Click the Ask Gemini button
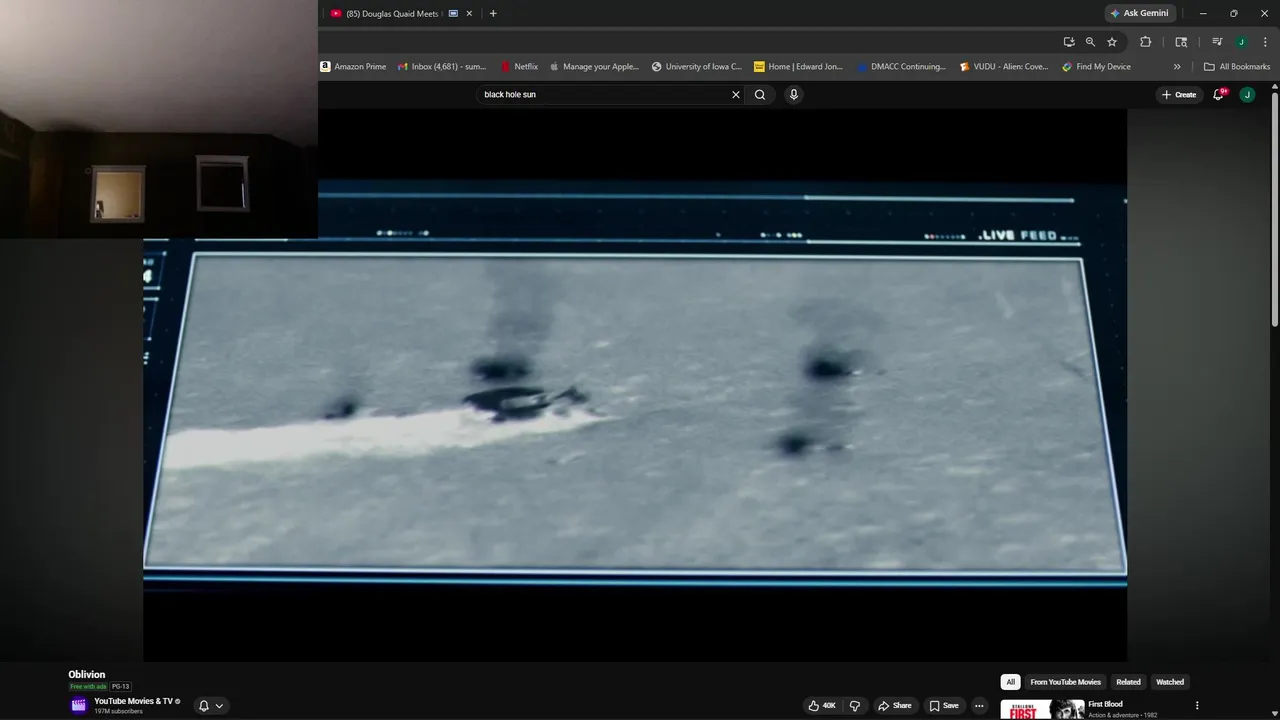The image size is (1280, 720). (x=1139, y=13)
